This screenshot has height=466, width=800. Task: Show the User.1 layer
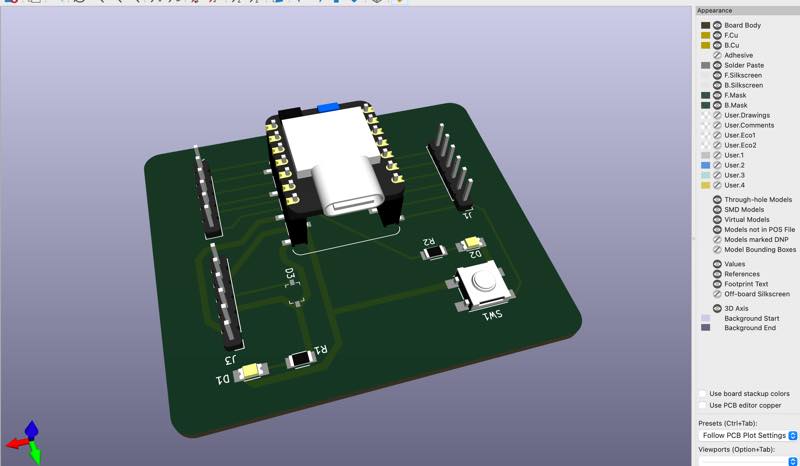[717, 155]
